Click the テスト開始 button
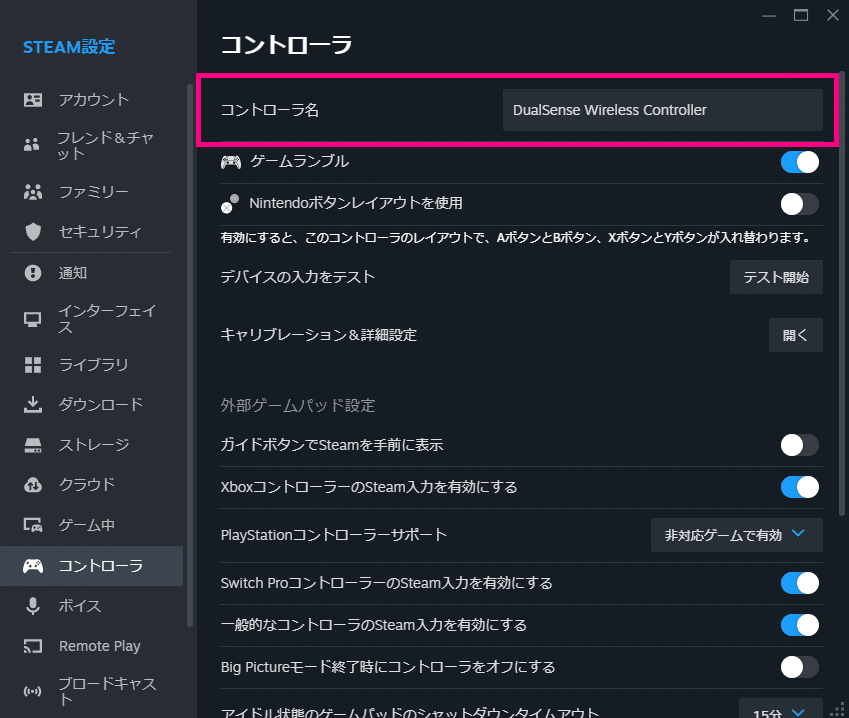849x718 pixels. pyautogui.click(x=776, y=277)
